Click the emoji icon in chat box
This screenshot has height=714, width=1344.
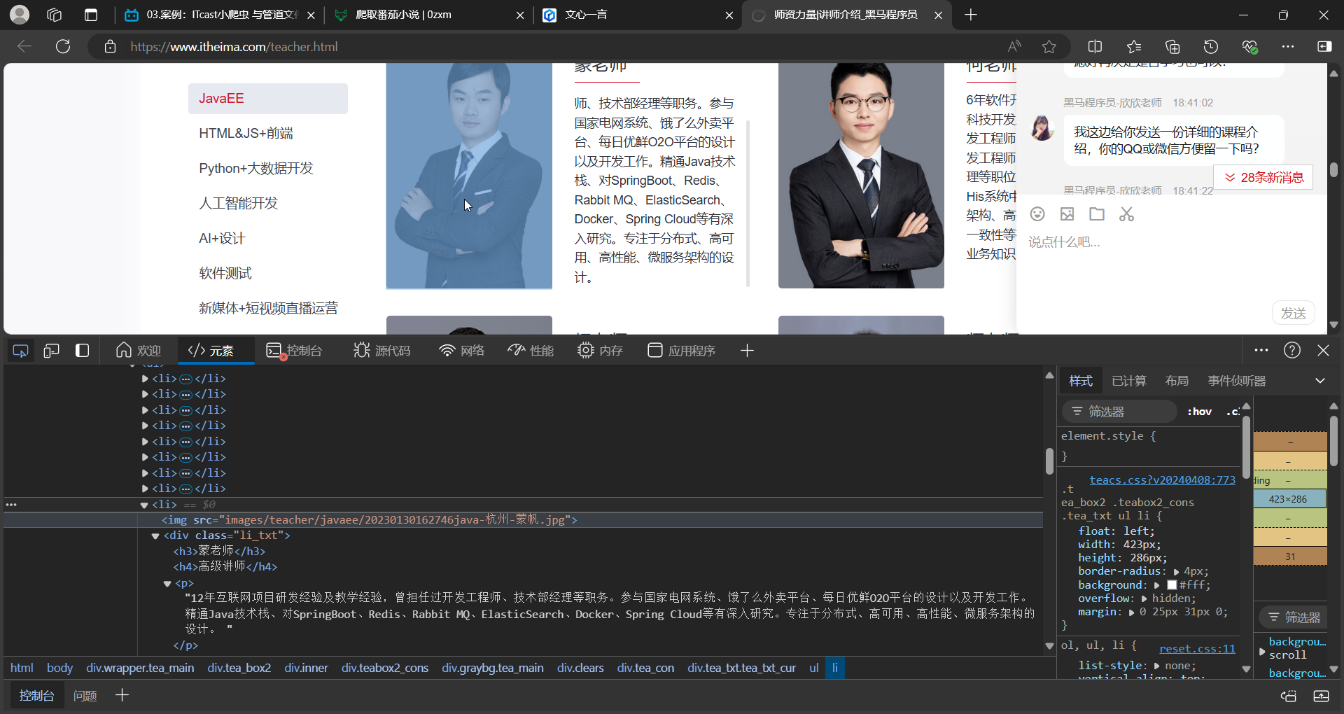pos(1037,214)
